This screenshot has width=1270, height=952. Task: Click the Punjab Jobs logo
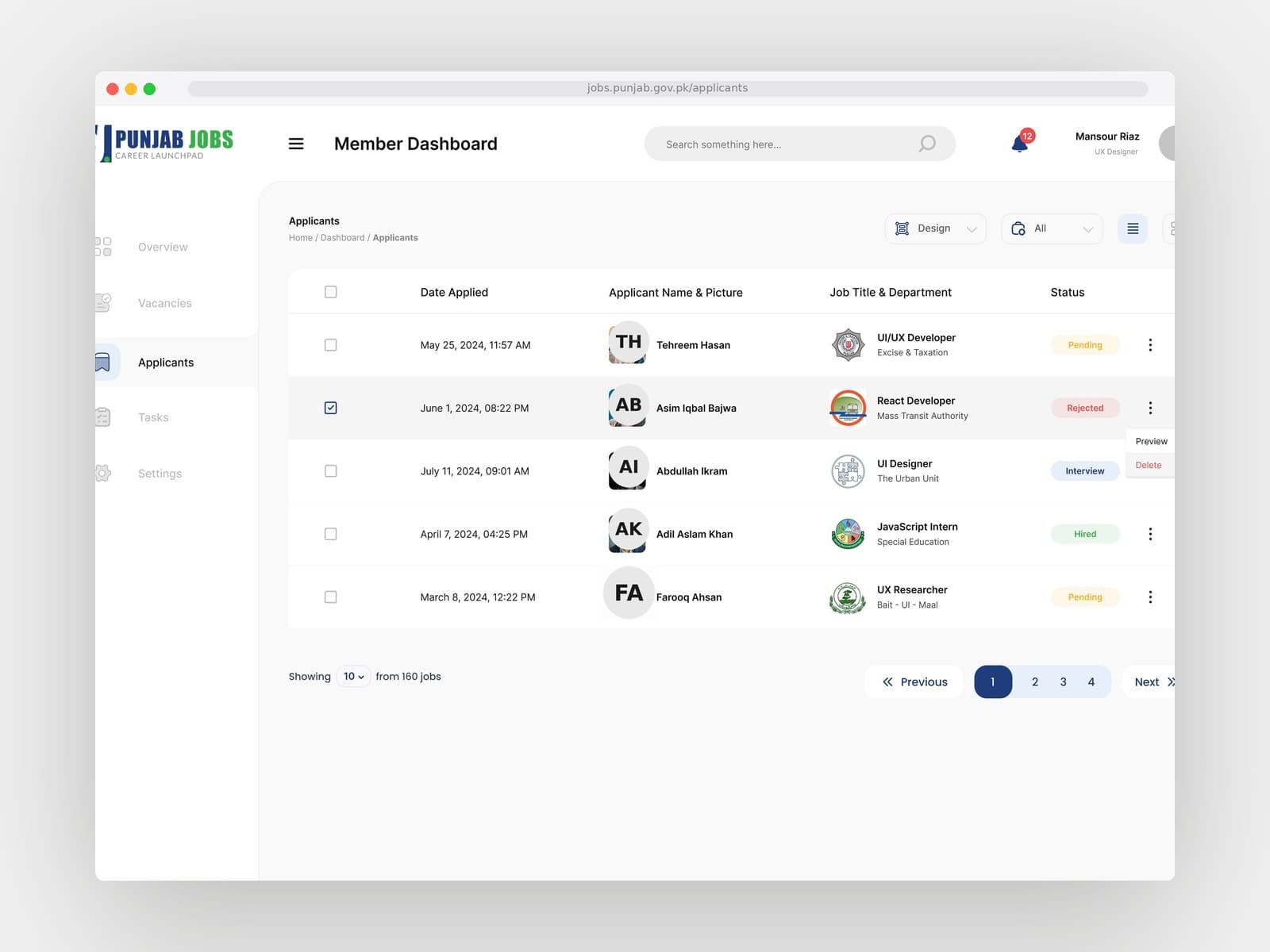click(165, 144)
